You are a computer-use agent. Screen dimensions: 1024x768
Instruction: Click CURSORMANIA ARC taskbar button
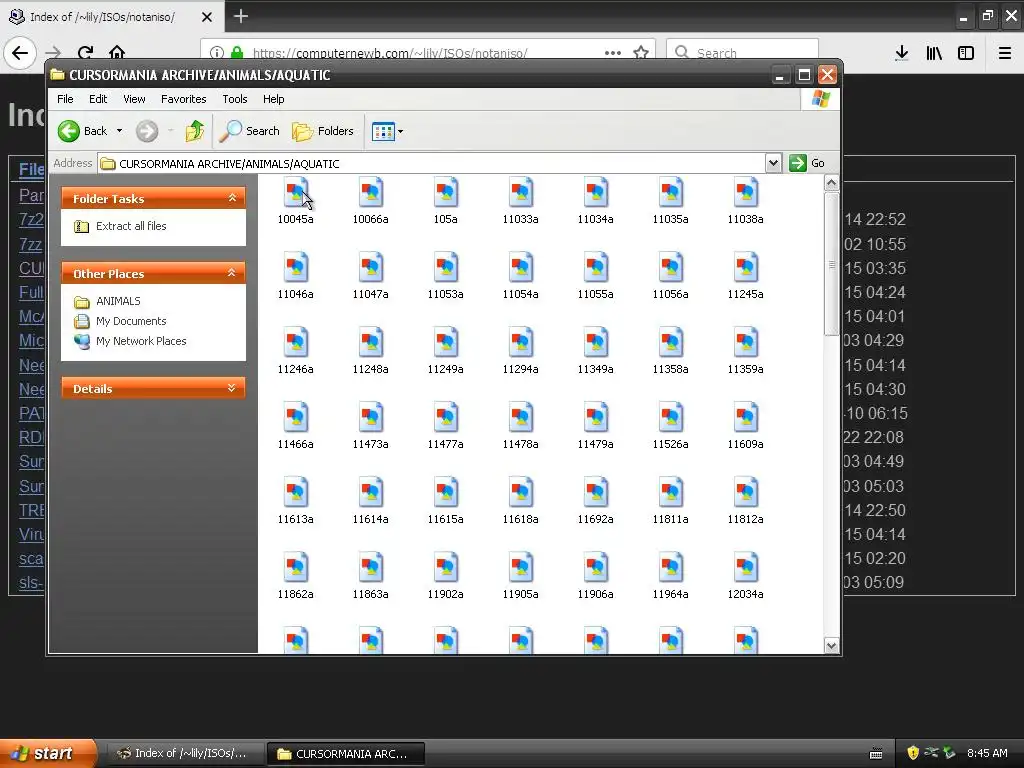(x=346, y=754)
